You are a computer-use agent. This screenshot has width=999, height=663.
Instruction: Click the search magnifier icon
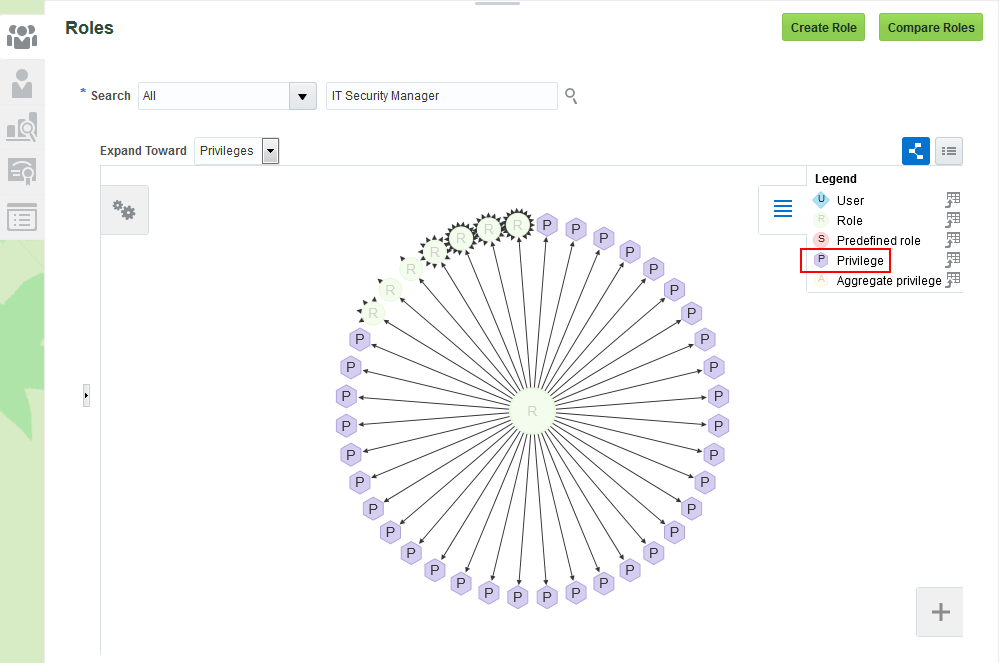coord(571,96)
